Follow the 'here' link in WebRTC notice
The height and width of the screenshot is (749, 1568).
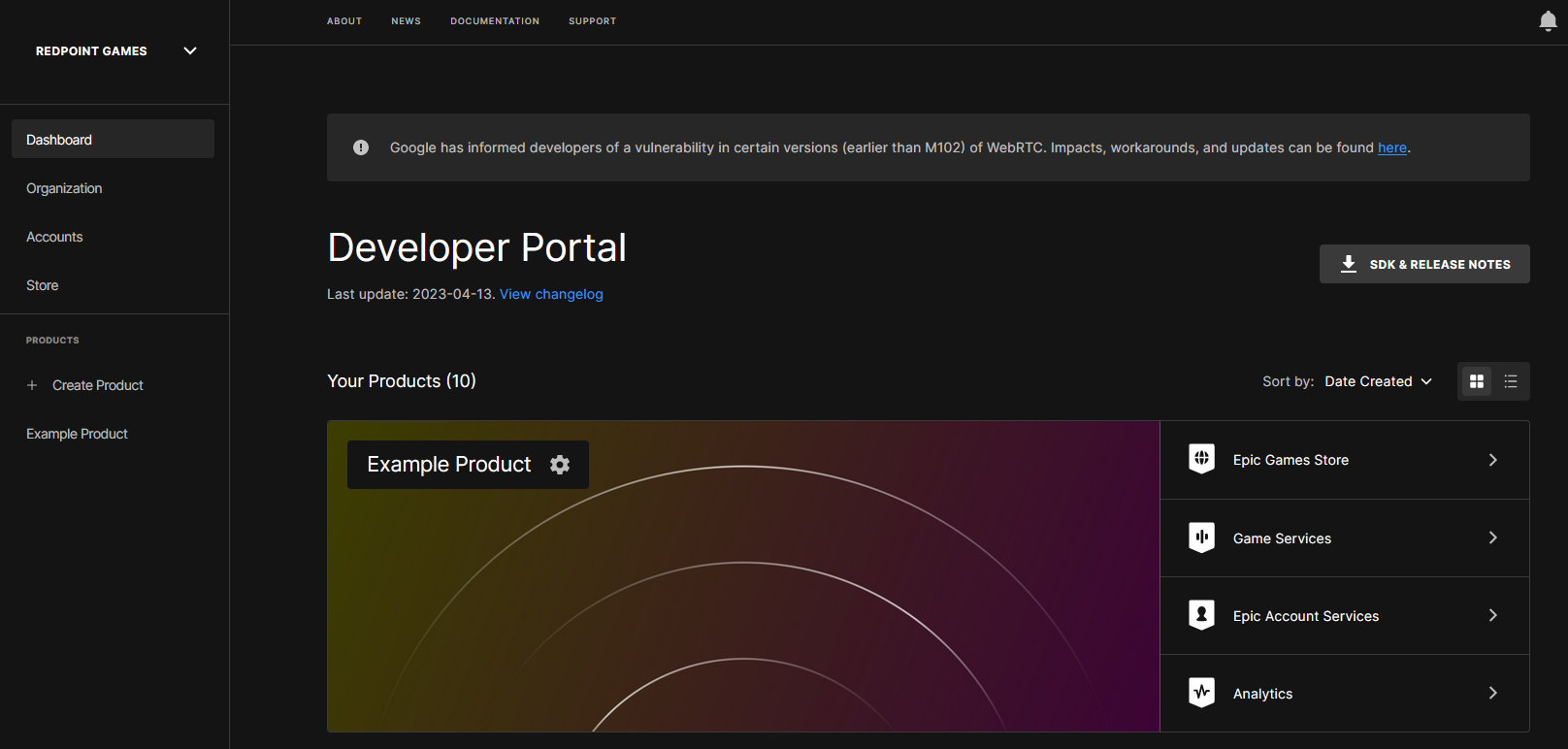(1392, 147)
